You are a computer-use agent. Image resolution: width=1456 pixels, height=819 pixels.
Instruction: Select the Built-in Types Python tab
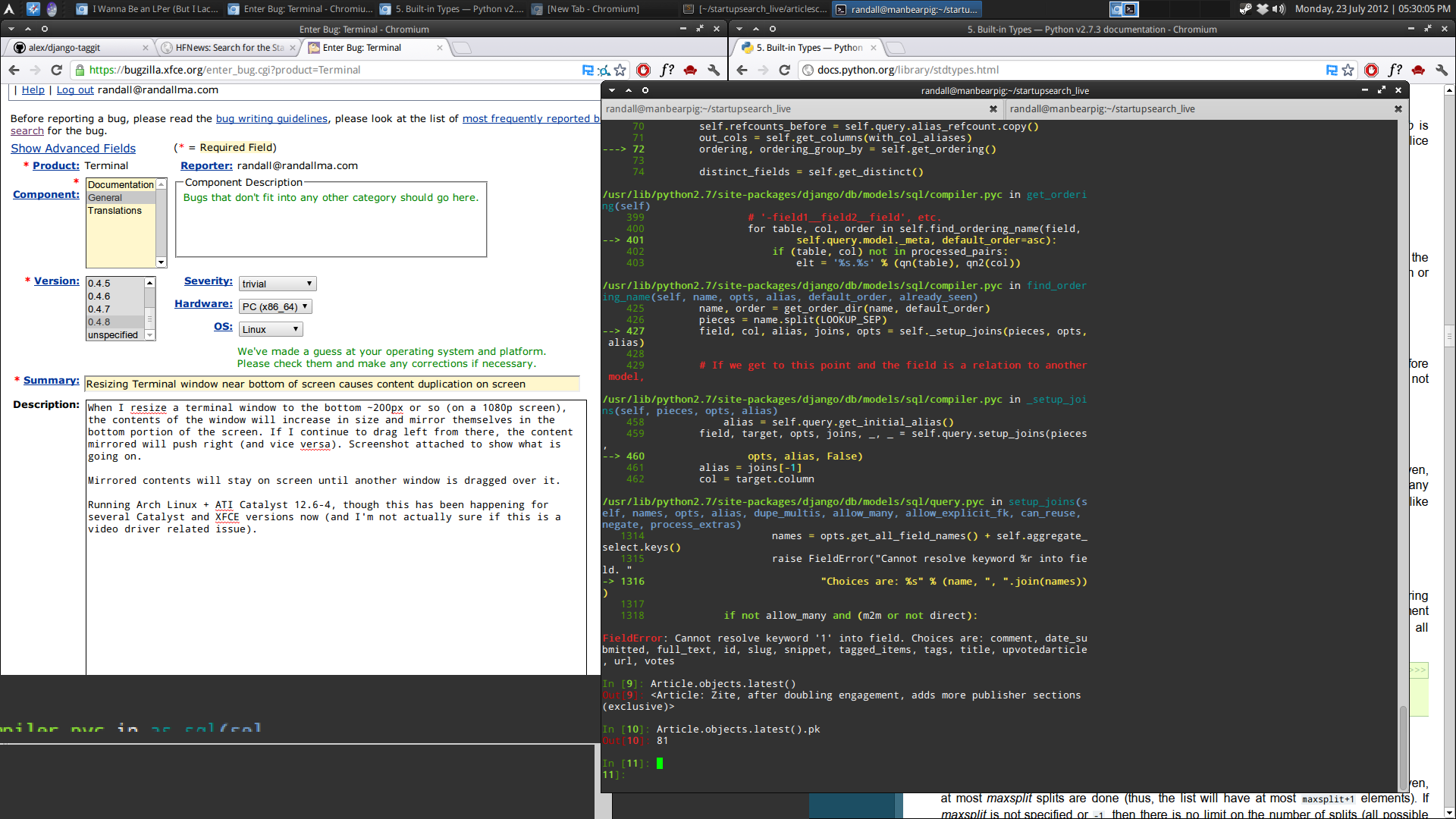[808, 48]
